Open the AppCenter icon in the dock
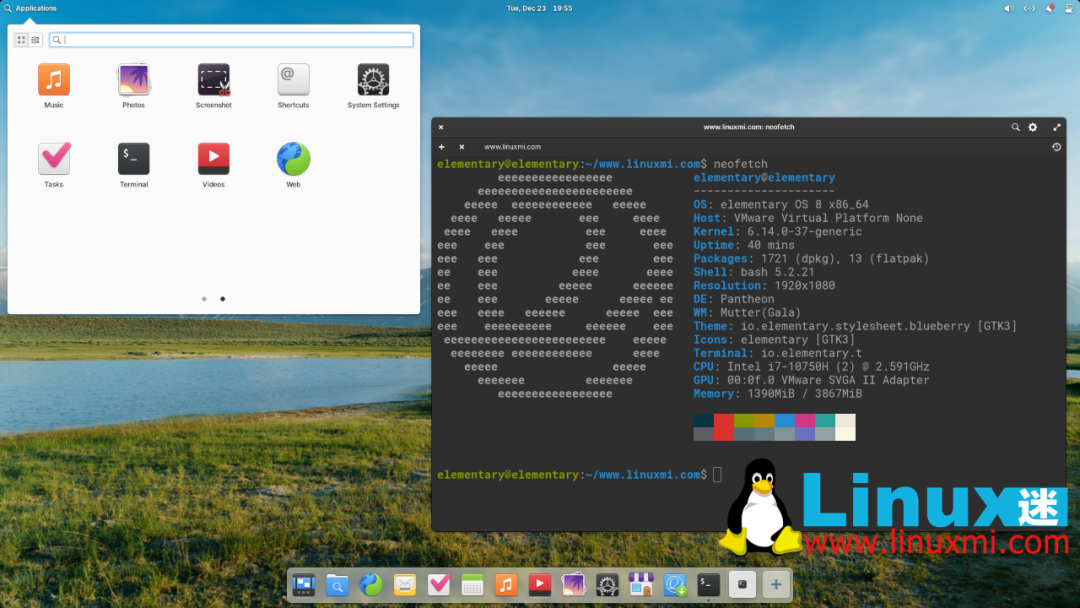Screen dimensions: 1080x608 [x=641, y=584]
